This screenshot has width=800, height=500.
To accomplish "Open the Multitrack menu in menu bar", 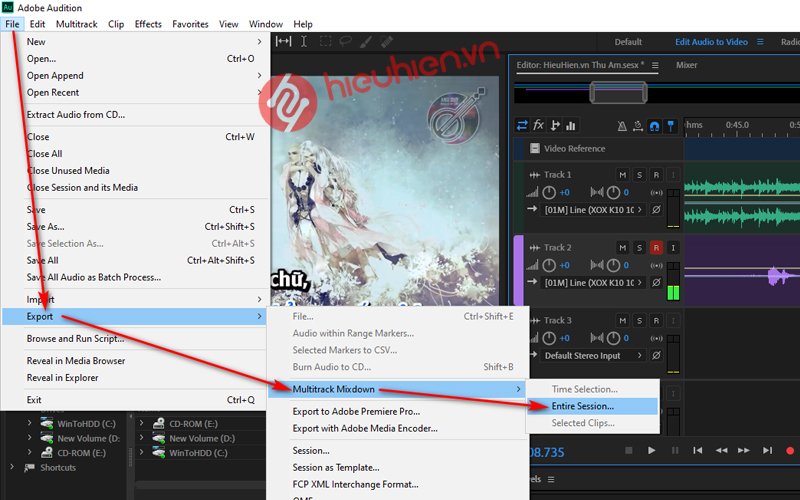I will pyautogui.click(x=77, y=24).
